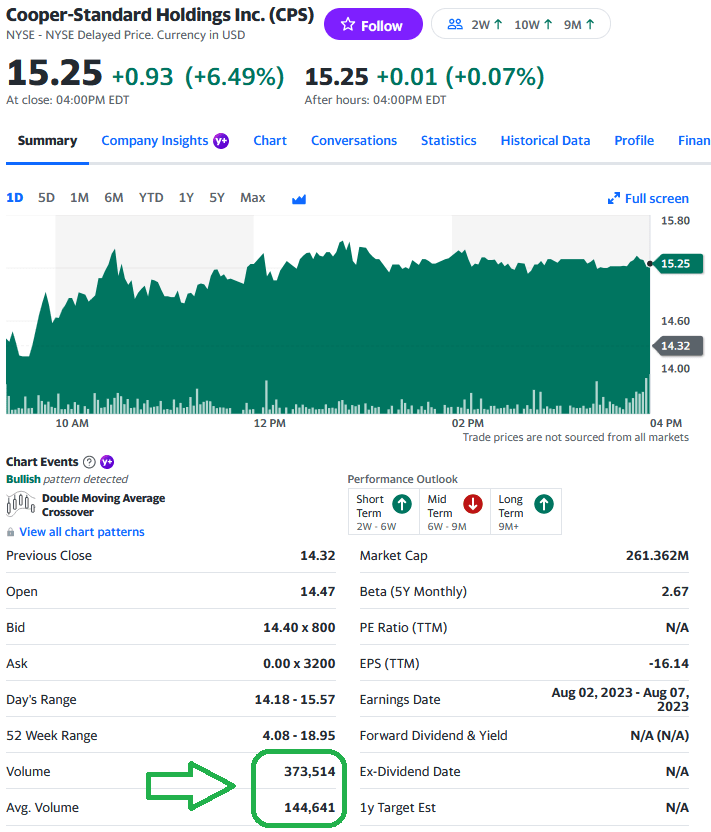Open View all chart patterns link

[x=81, y=532]
